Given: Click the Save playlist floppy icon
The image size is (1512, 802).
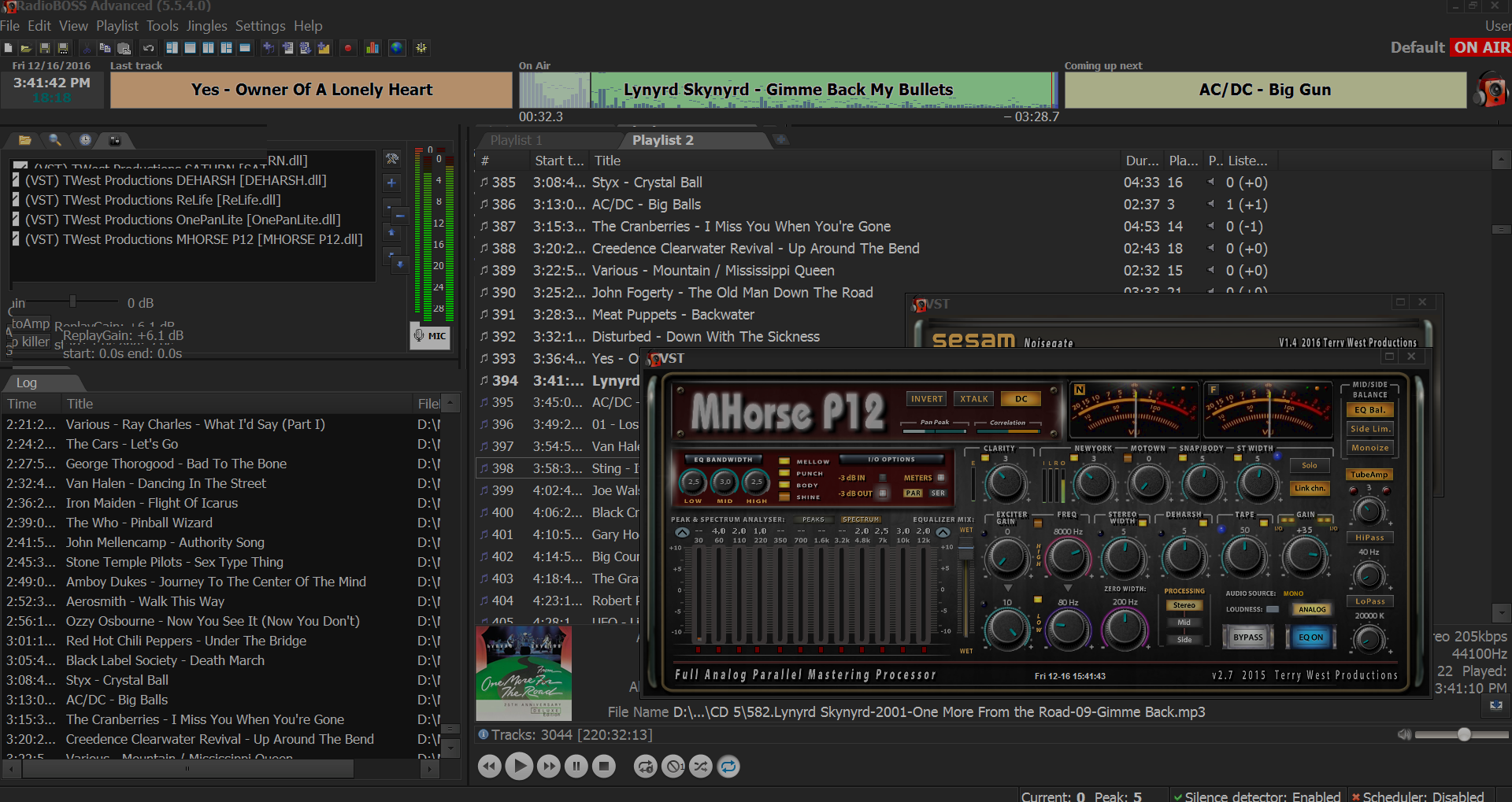Looking at the screenshot, I should [45, 48].
